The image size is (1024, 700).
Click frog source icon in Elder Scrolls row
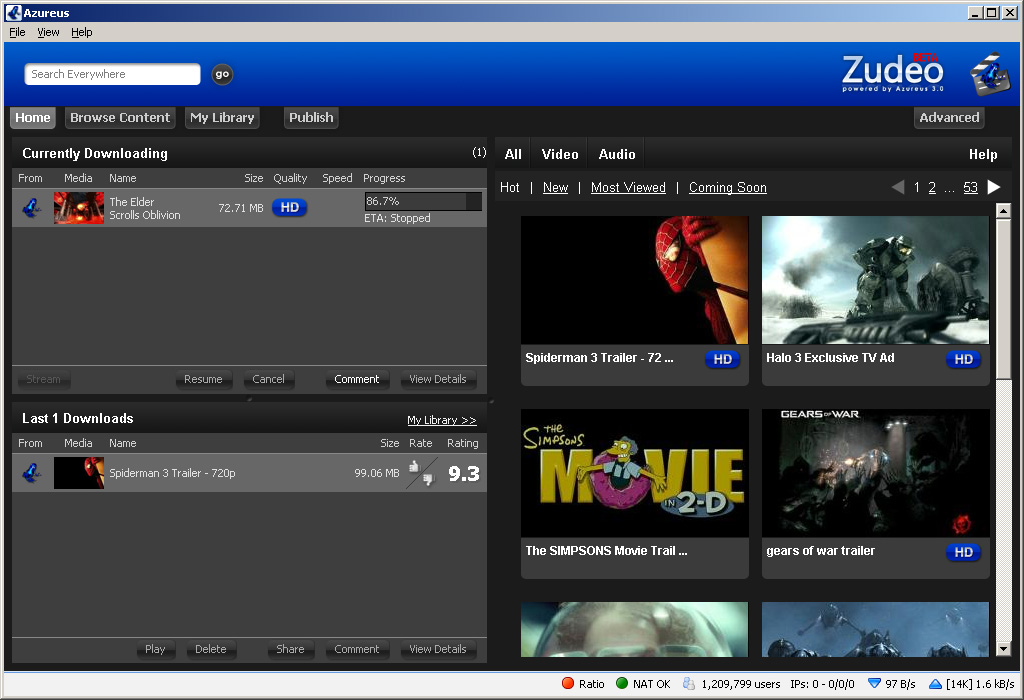(x=31, y=208)
